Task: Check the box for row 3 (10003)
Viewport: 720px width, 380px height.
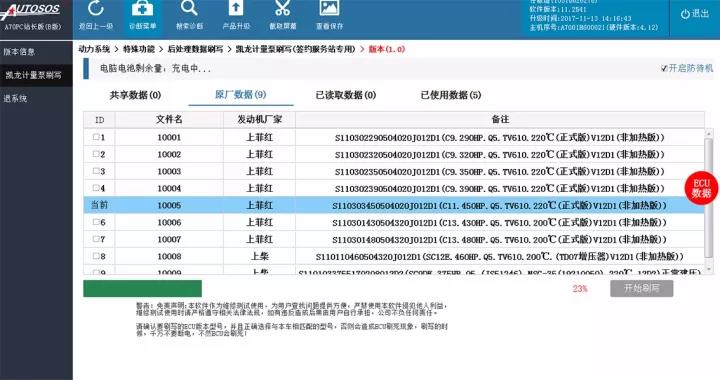Action: click(x=96, y=171)
